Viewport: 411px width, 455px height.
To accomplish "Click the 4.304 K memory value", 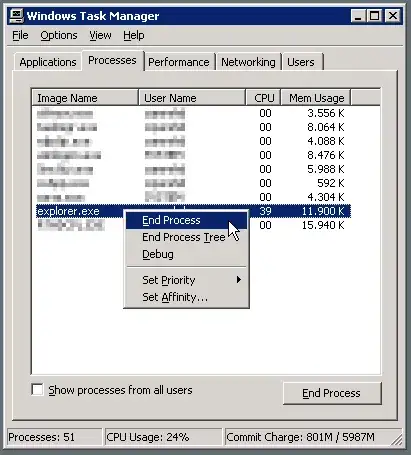I will (325, 197).
